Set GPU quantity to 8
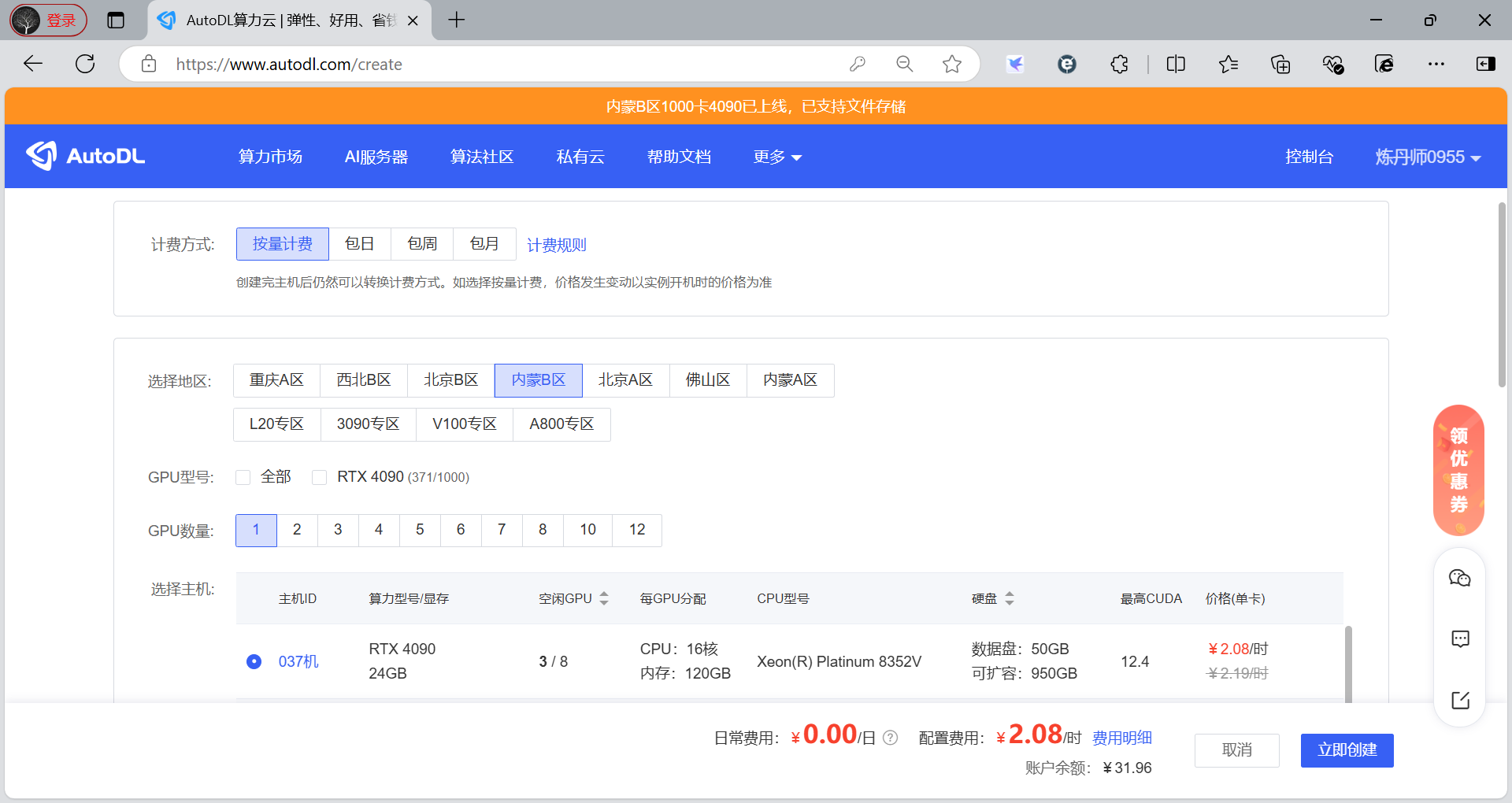 click(543, 530)
